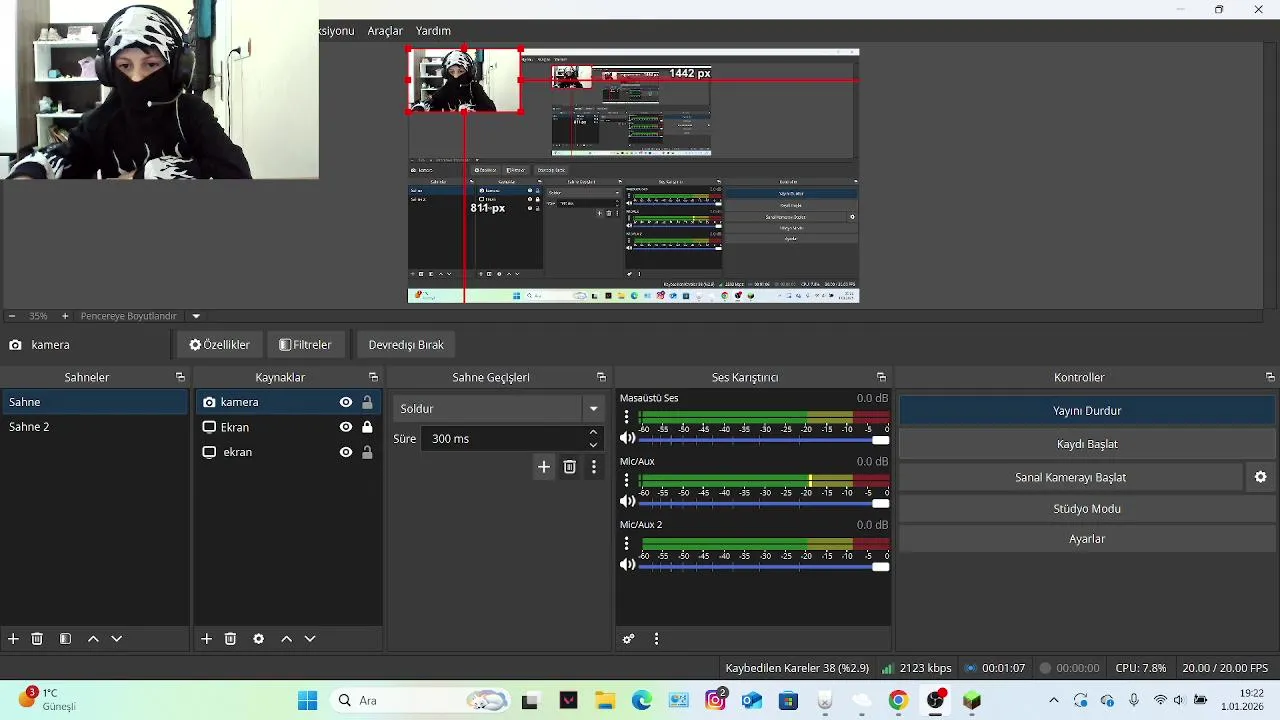Open Windows Start button on taskbar
Image resolution: width=1280 pixels, height=720 pixels.
point(307,700)
